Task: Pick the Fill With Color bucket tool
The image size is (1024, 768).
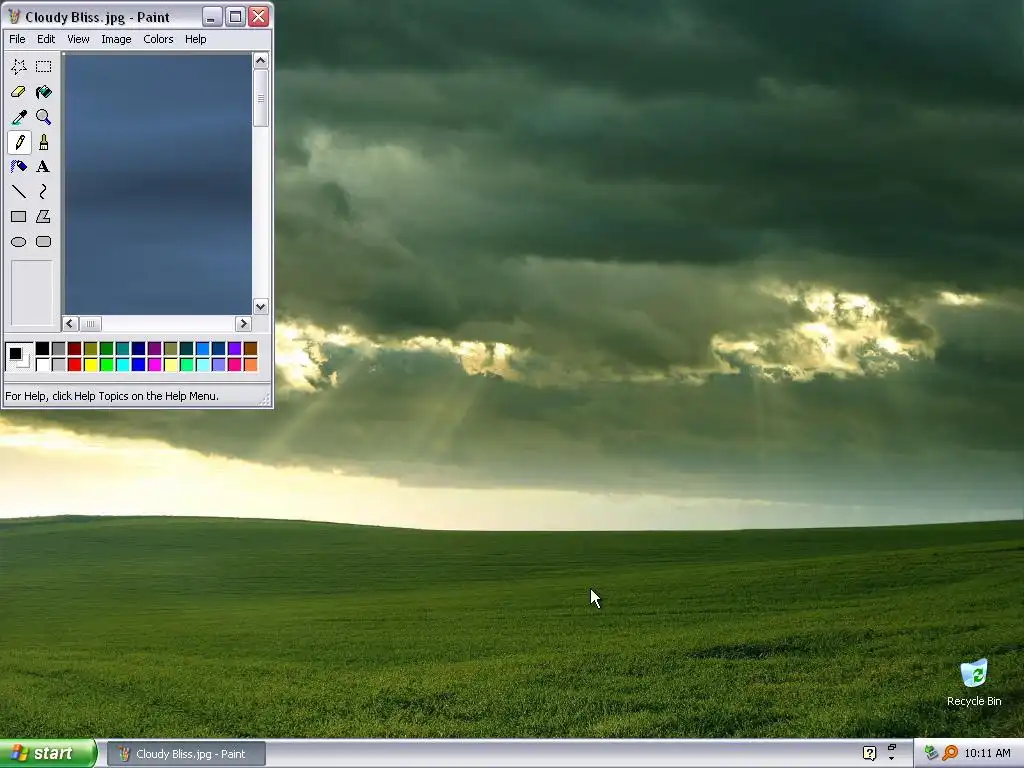Action: point(44,92)
